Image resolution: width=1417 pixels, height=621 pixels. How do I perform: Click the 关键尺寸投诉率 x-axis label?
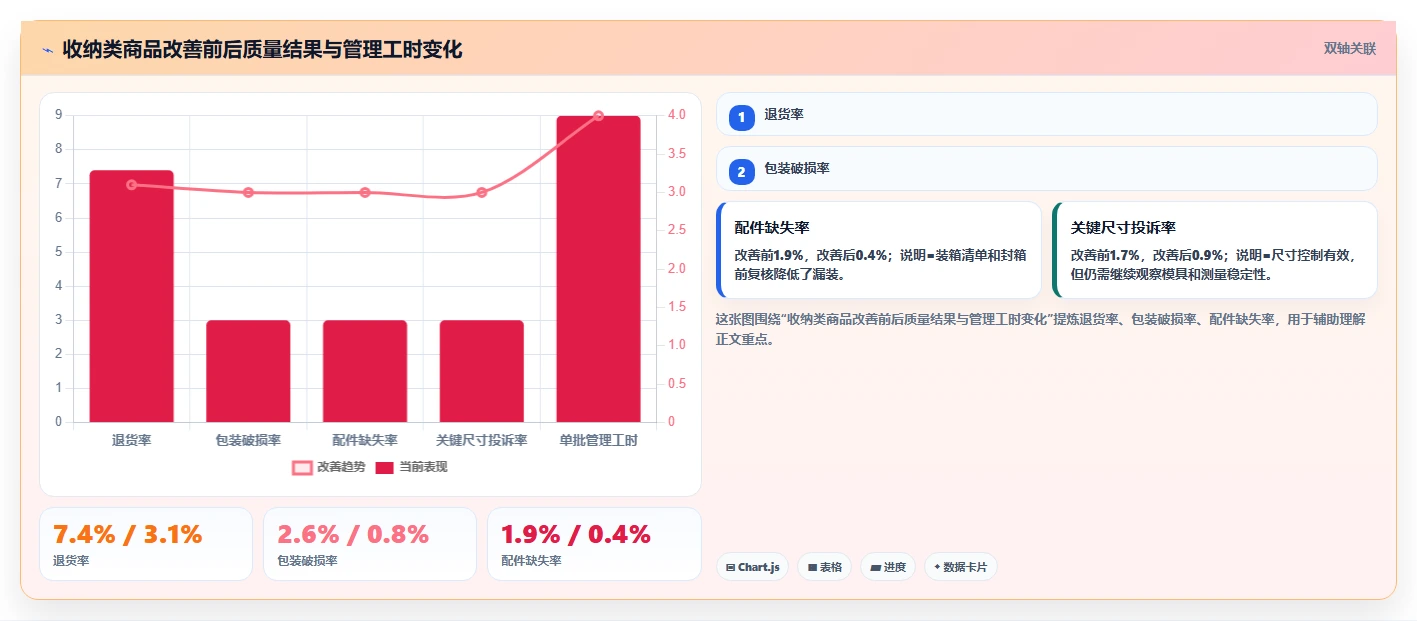481,440
